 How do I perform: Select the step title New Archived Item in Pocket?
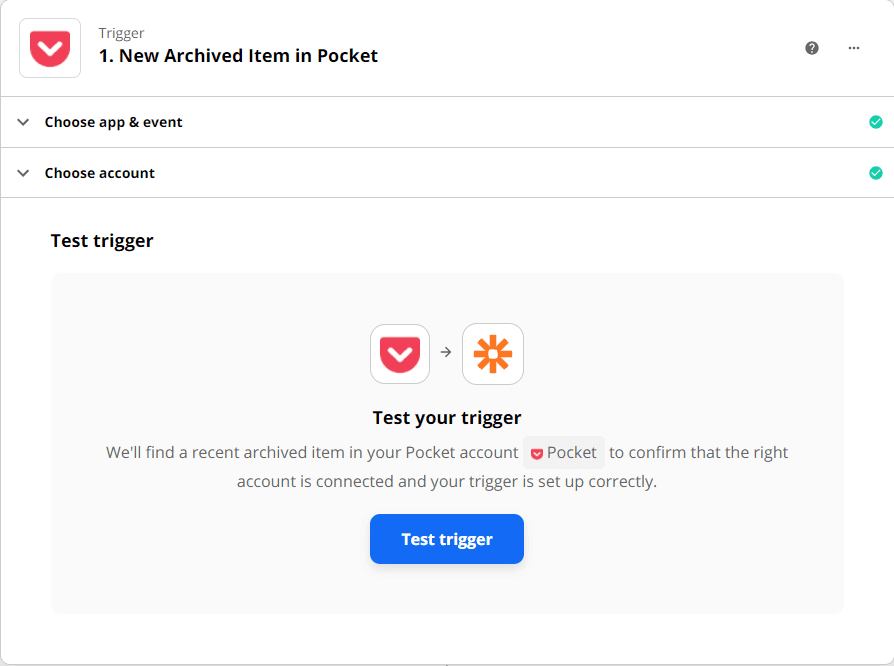click(238, 56)
